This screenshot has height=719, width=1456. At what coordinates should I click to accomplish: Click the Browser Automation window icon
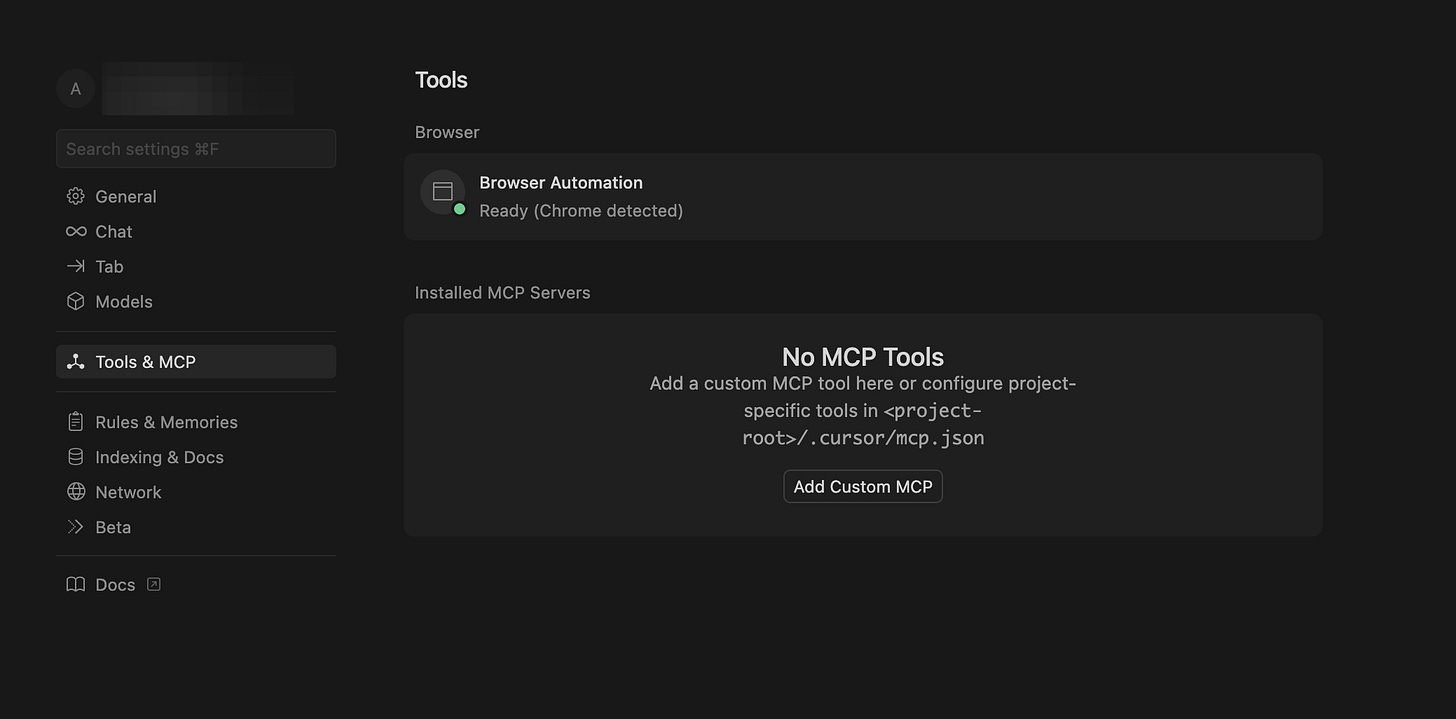click(x=442, y=191)
